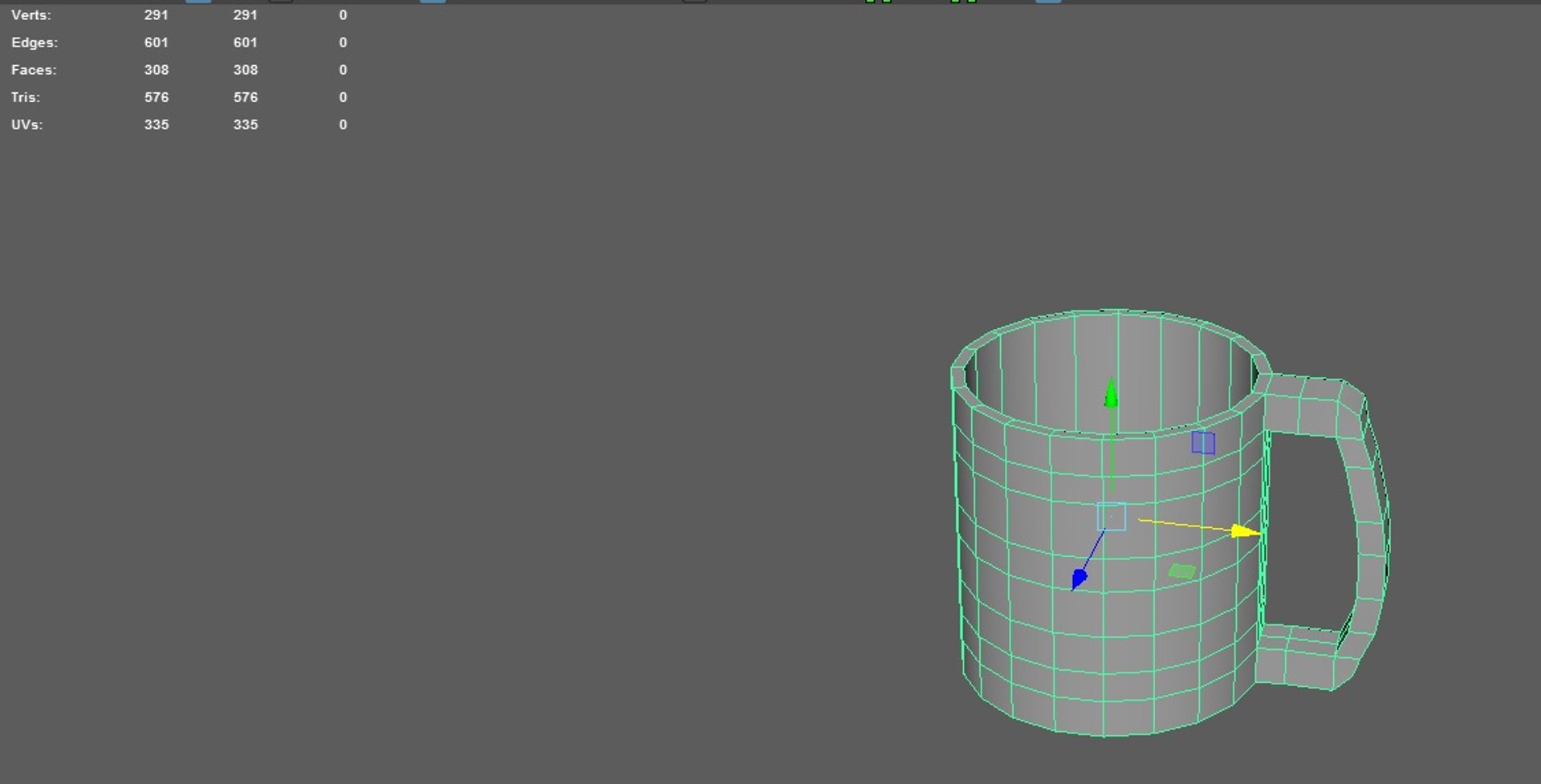Click the 0 value in Tris row
Viewport: 1541px width, 784px height.
[343, 97]
